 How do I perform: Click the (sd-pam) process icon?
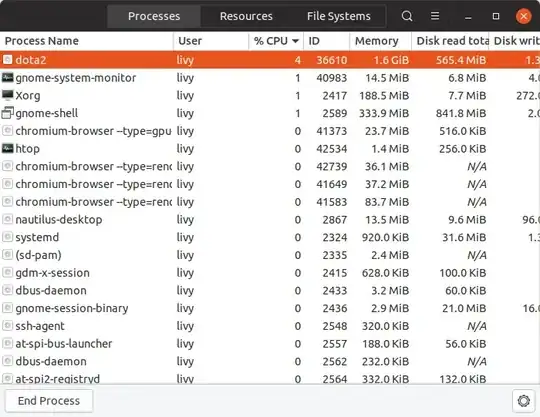click(x=8, y=255)
